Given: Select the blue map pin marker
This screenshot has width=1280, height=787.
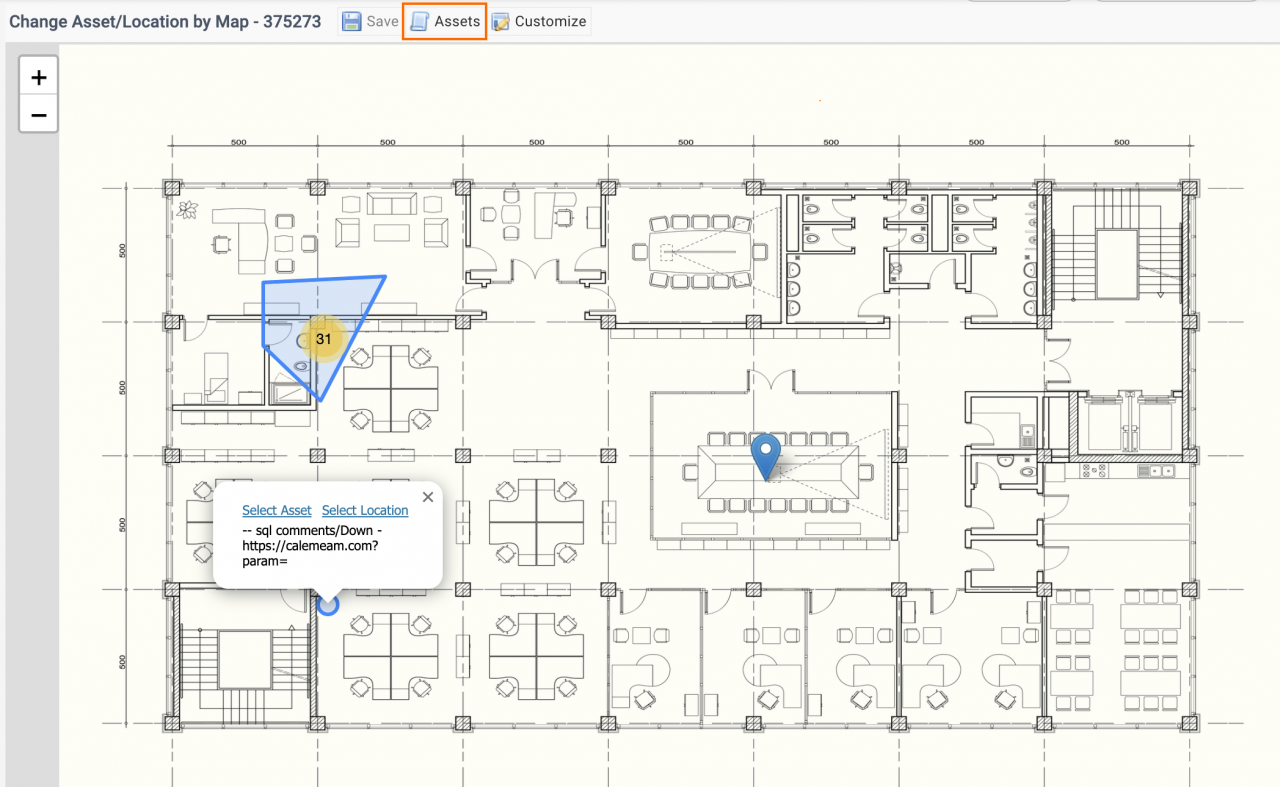Looking at the screenshot, I should [766, 454].
